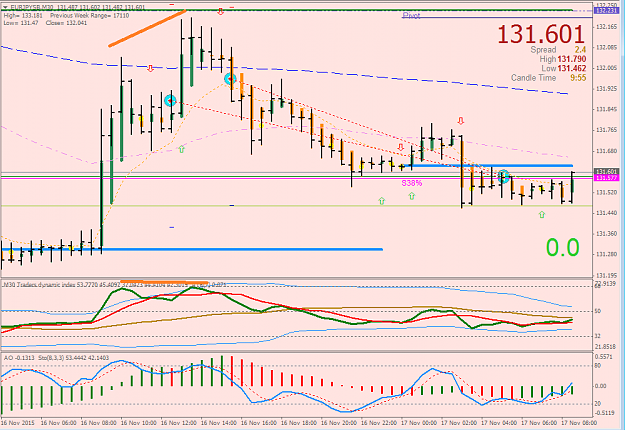Click the 17 Nov 08:00 time axis label
The width and height of the screenshot is (625, 430).
579,422
